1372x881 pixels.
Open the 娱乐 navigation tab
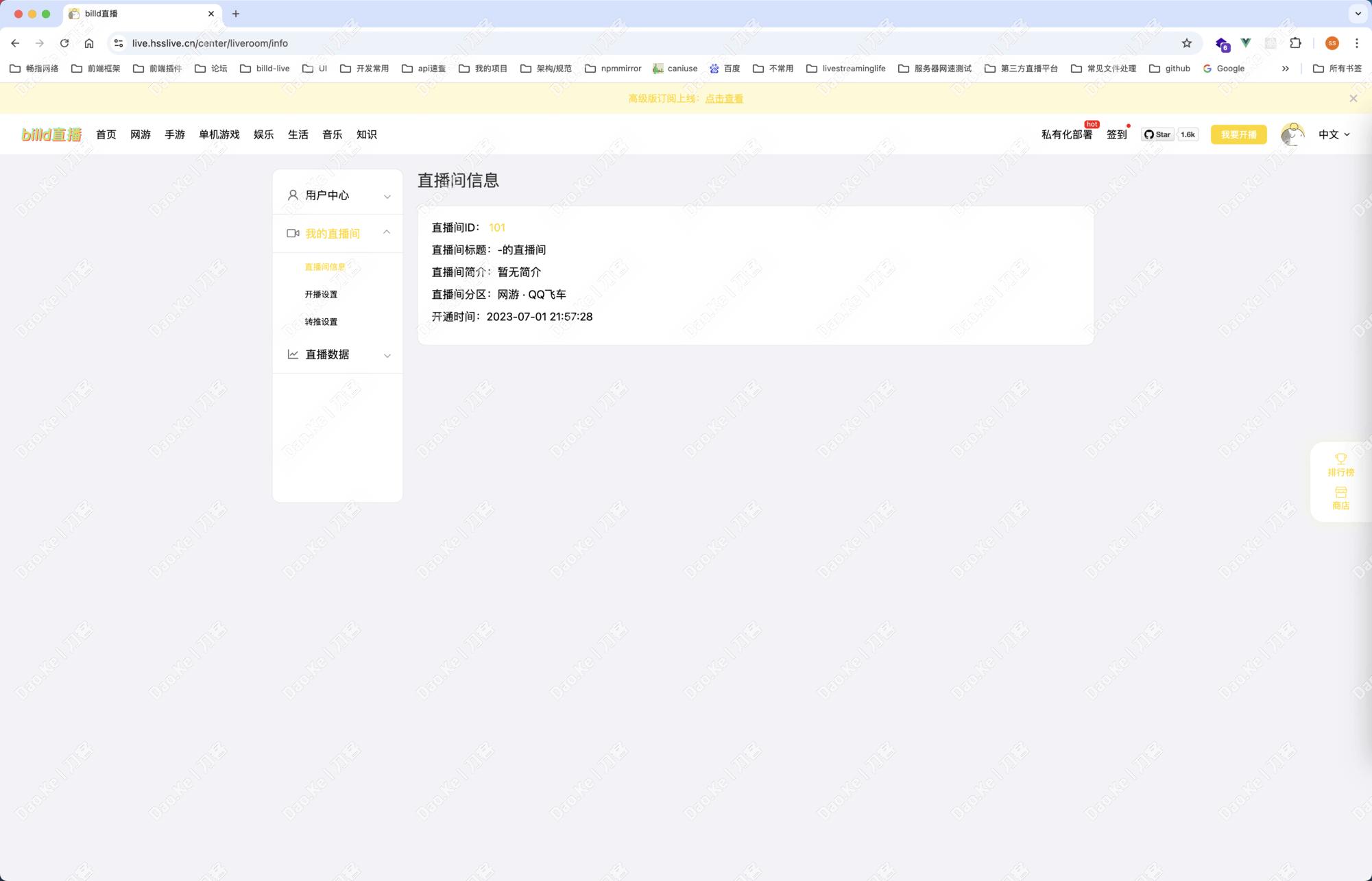point(263,134)
